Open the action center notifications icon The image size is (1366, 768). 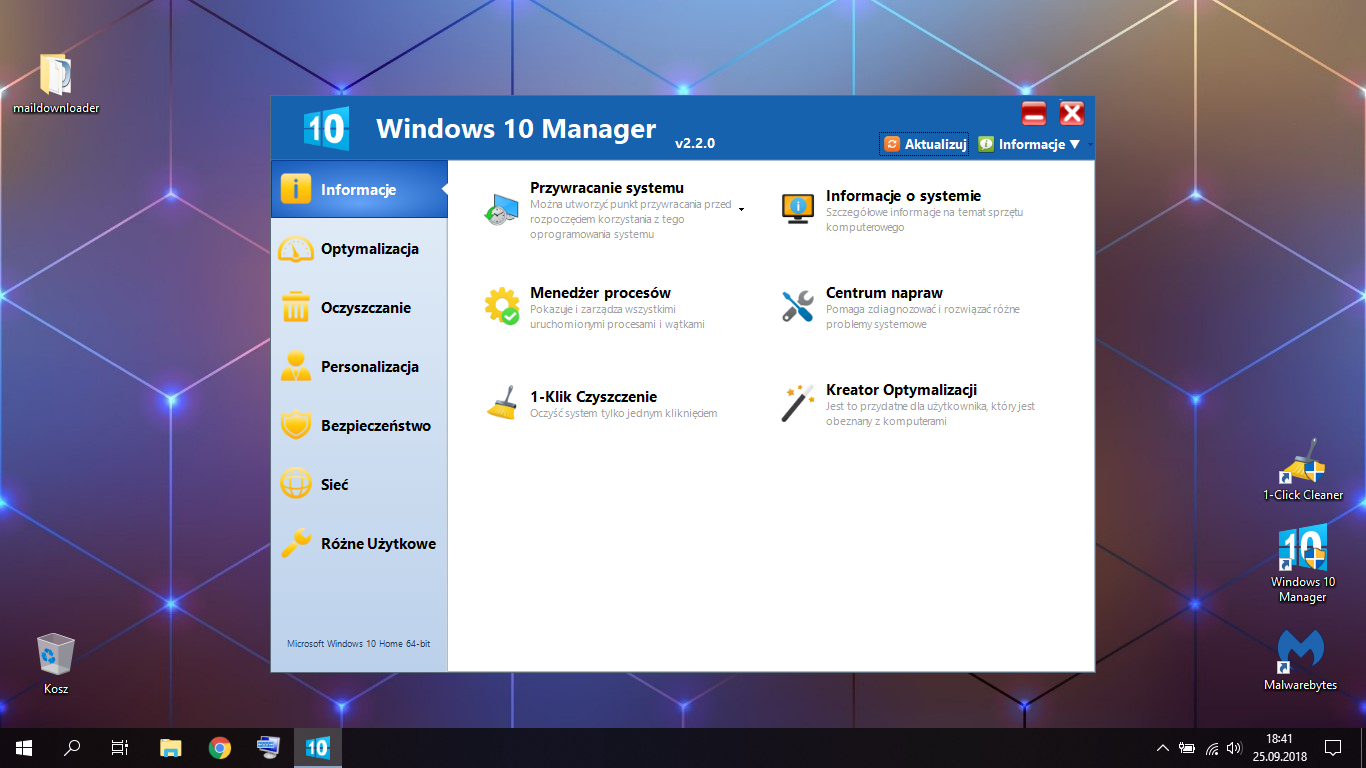point(1333,747)
